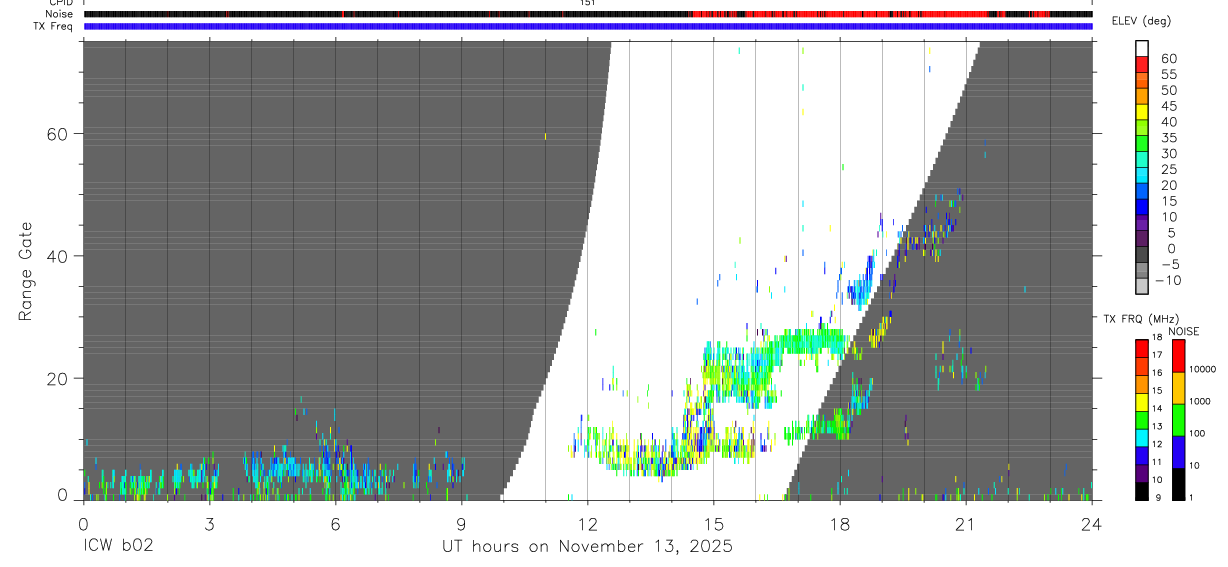Click the 'ICW b02' radar label
This screenshot has width=1228, height=567.
click(x=118, y=547)
